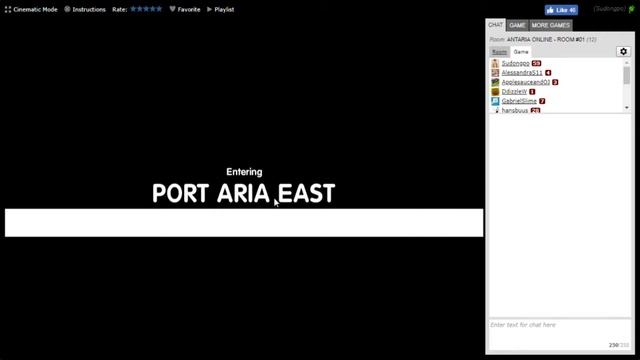Select the Game chat sub-tab
Screen dimensions: 640x360
point(521,52)
